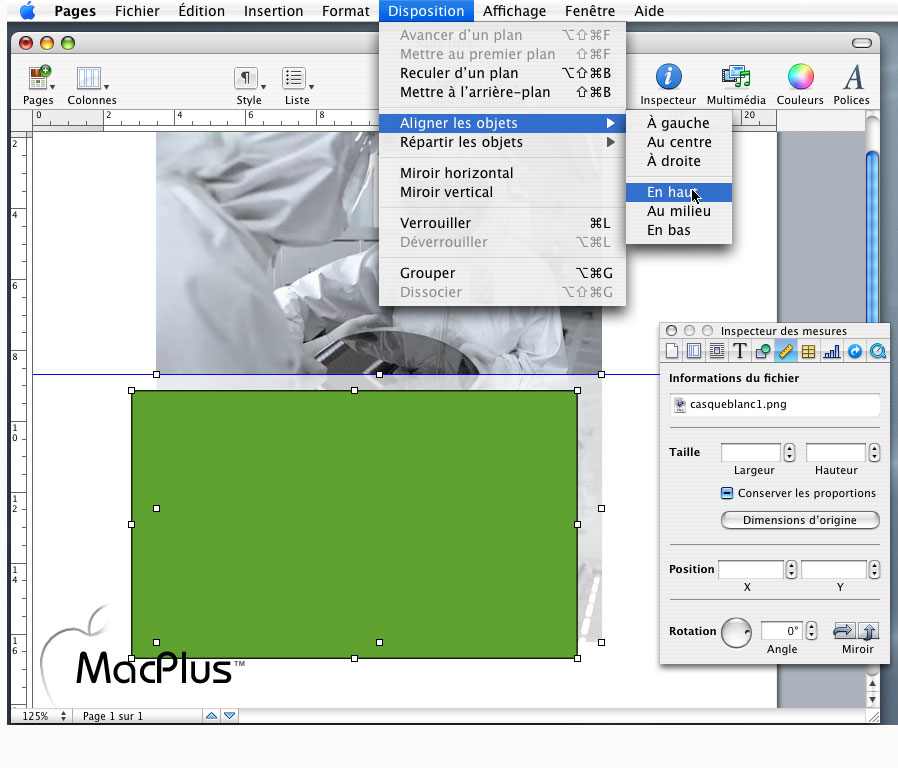Click the Position X input field

[x=750, y=569]
